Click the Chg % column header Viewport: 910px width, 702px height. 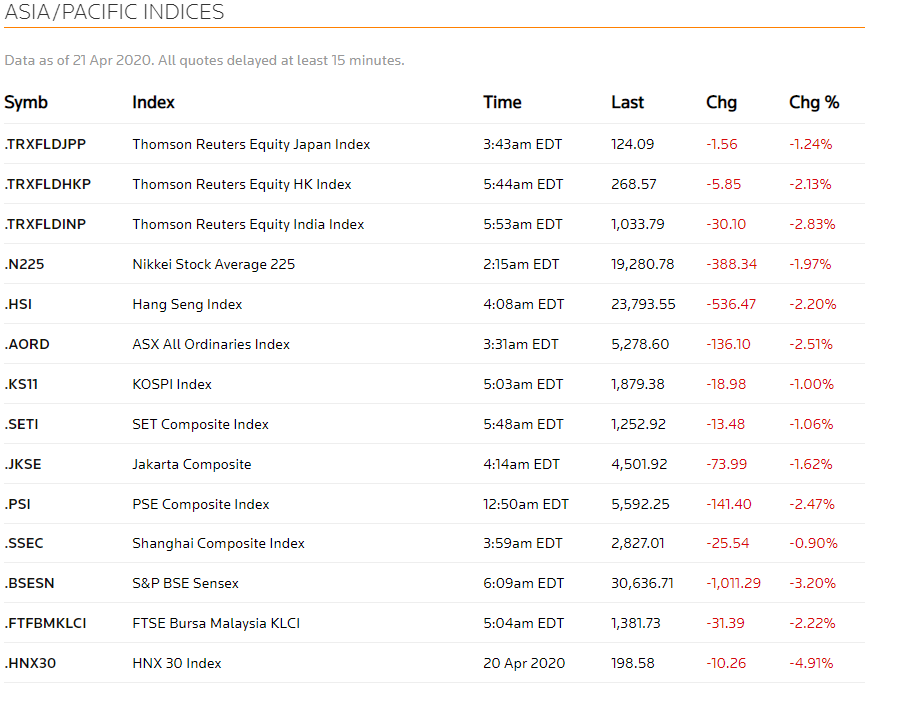pyautogui.click(x=814, y=102)
